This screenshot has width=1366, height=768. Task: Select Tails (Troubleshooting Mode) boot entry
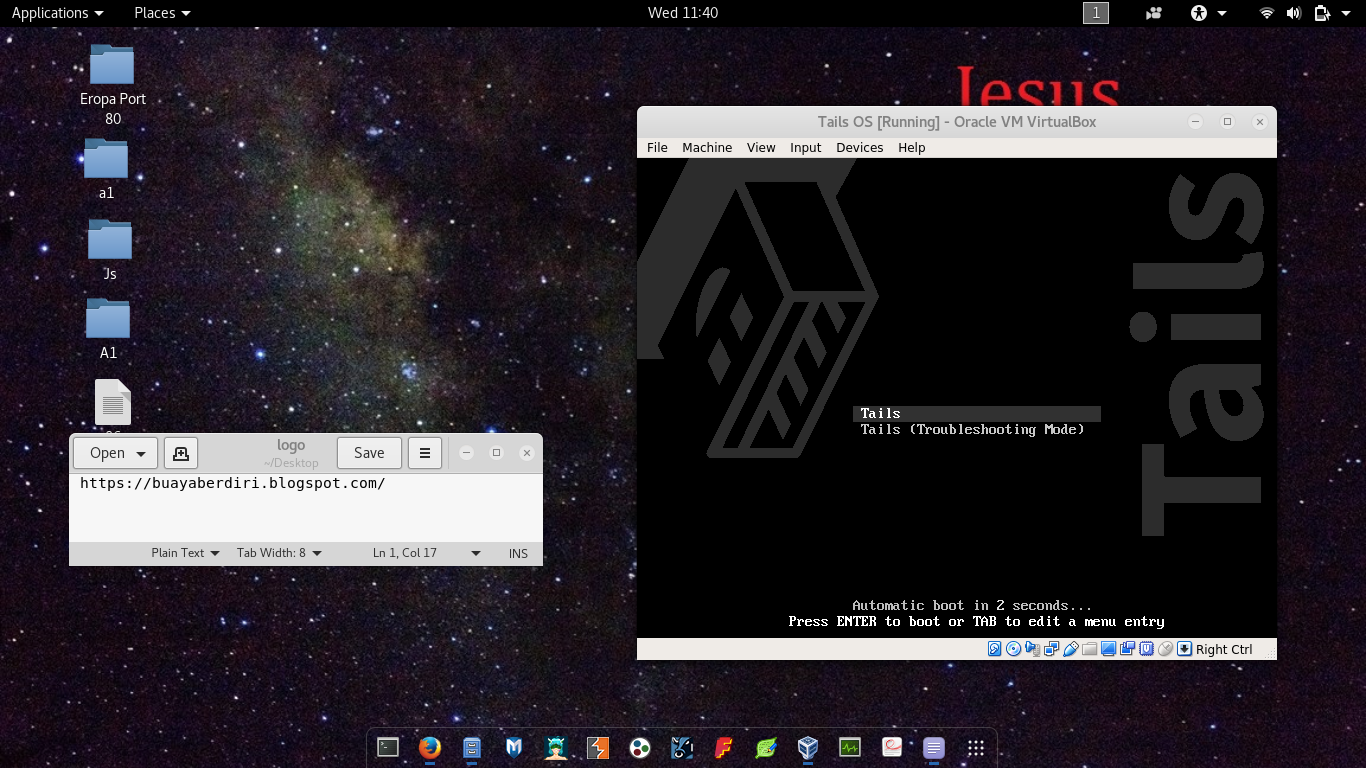point(972,429)
